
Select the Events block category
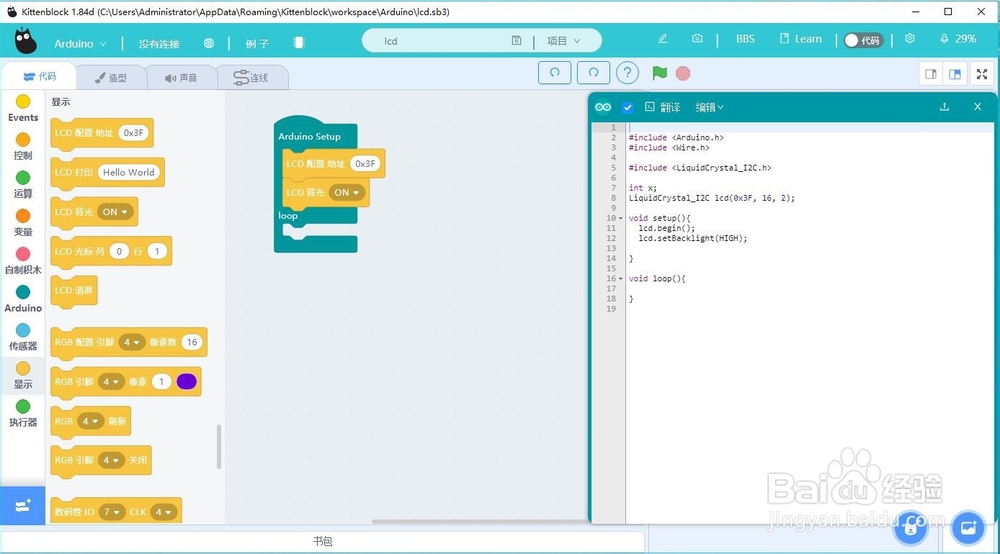[x=23, y=109]
